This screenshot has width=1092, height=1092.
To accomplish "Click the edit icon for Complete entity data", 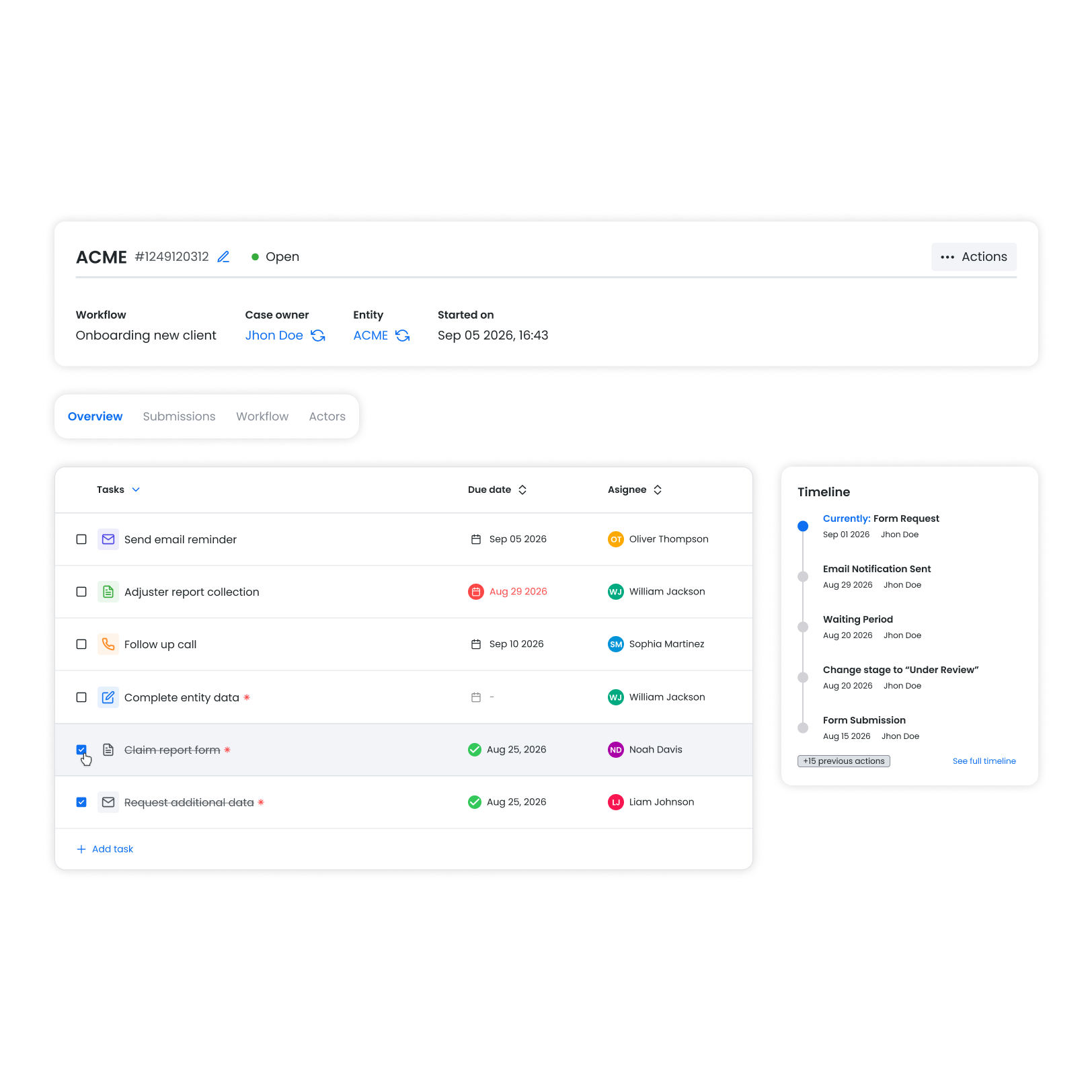I will click(108, 697).
